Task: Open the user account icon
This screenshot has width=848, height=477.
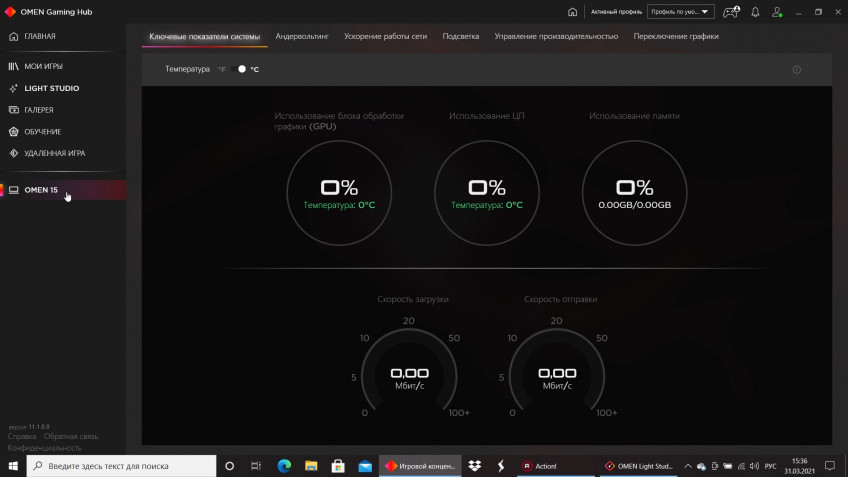Action: coord(777,12)
